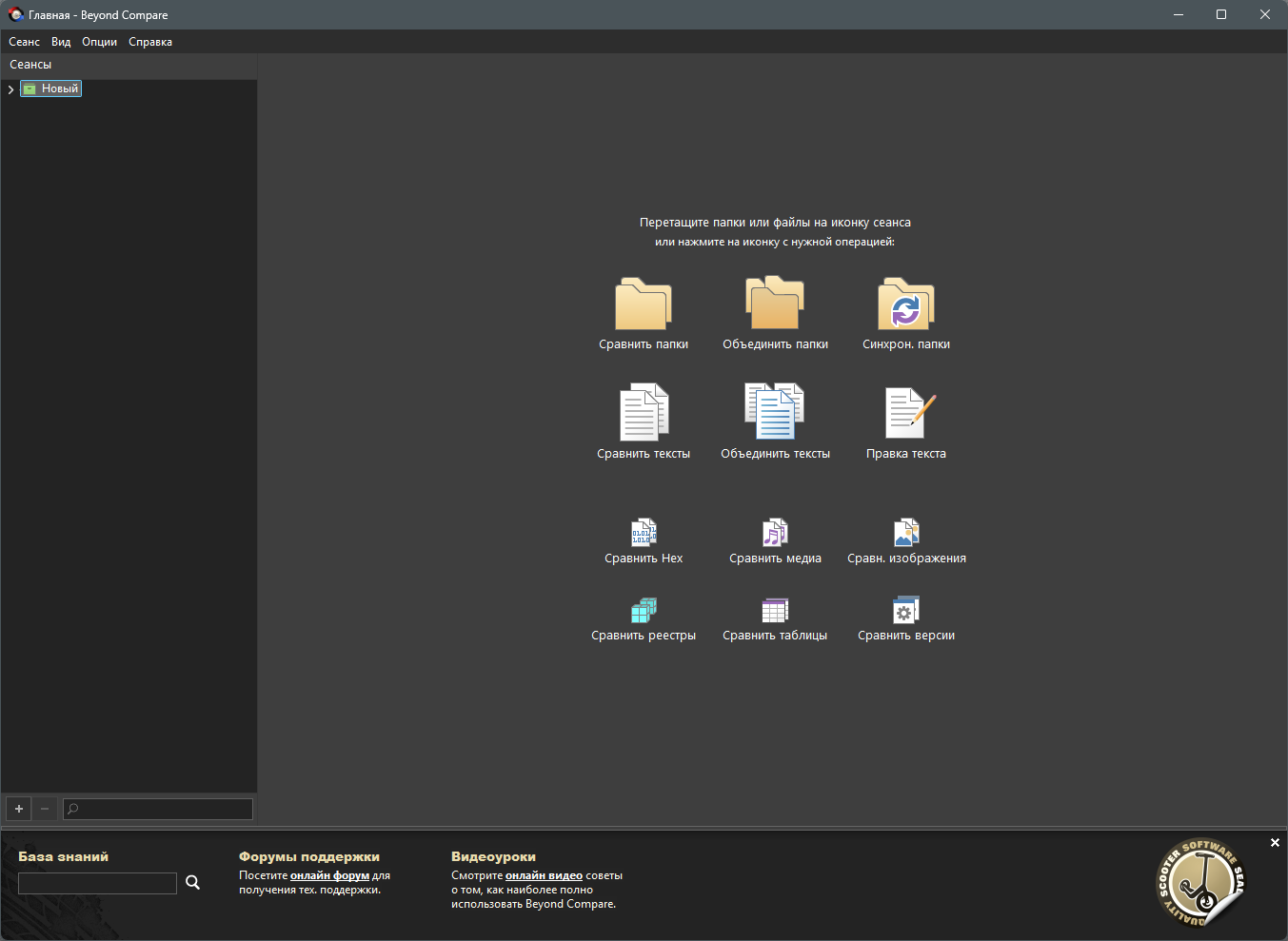Follow the онлайн форум link

click(329, 875)
